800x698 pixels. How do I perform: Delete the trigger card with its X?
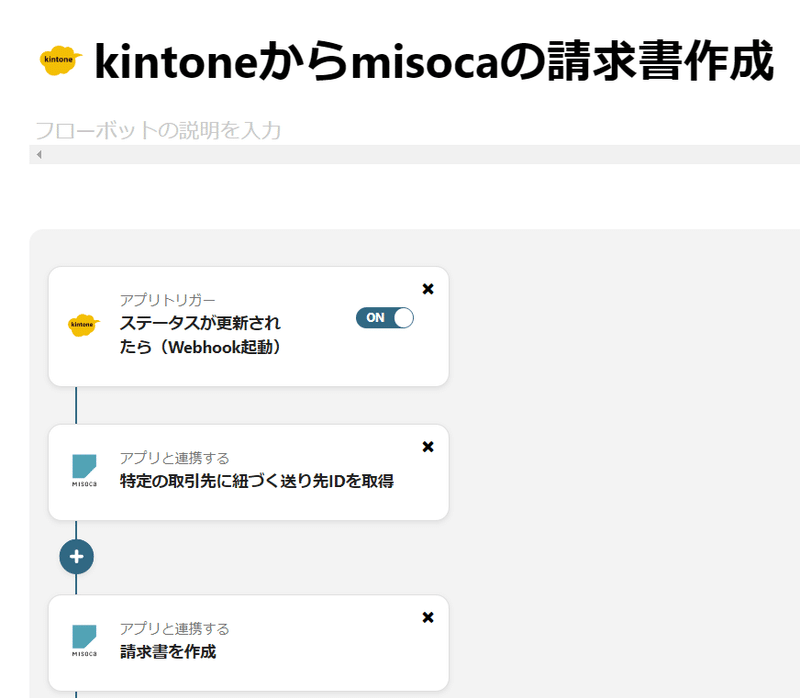pos(428,289)
